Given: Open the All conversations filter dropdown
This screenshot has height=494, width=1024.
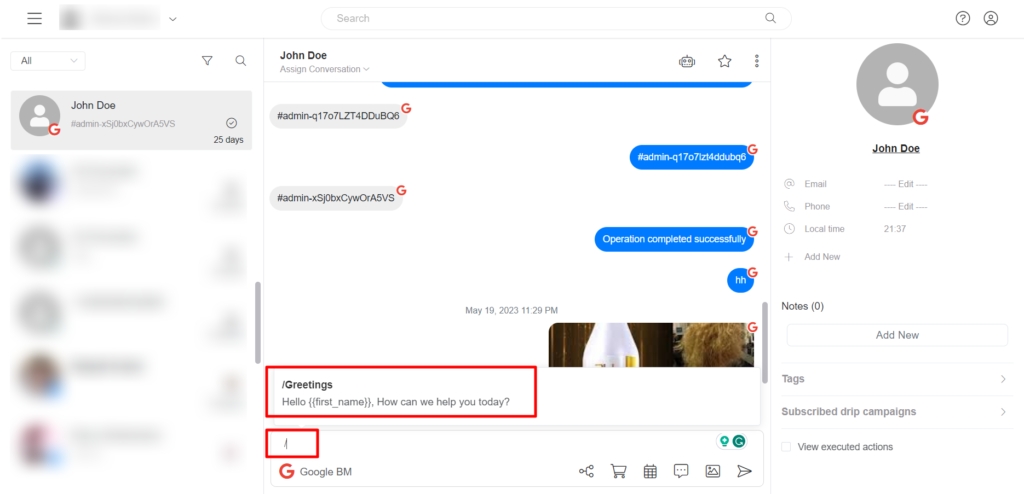Looking at the screenshot, I should [x=47, y=61].
